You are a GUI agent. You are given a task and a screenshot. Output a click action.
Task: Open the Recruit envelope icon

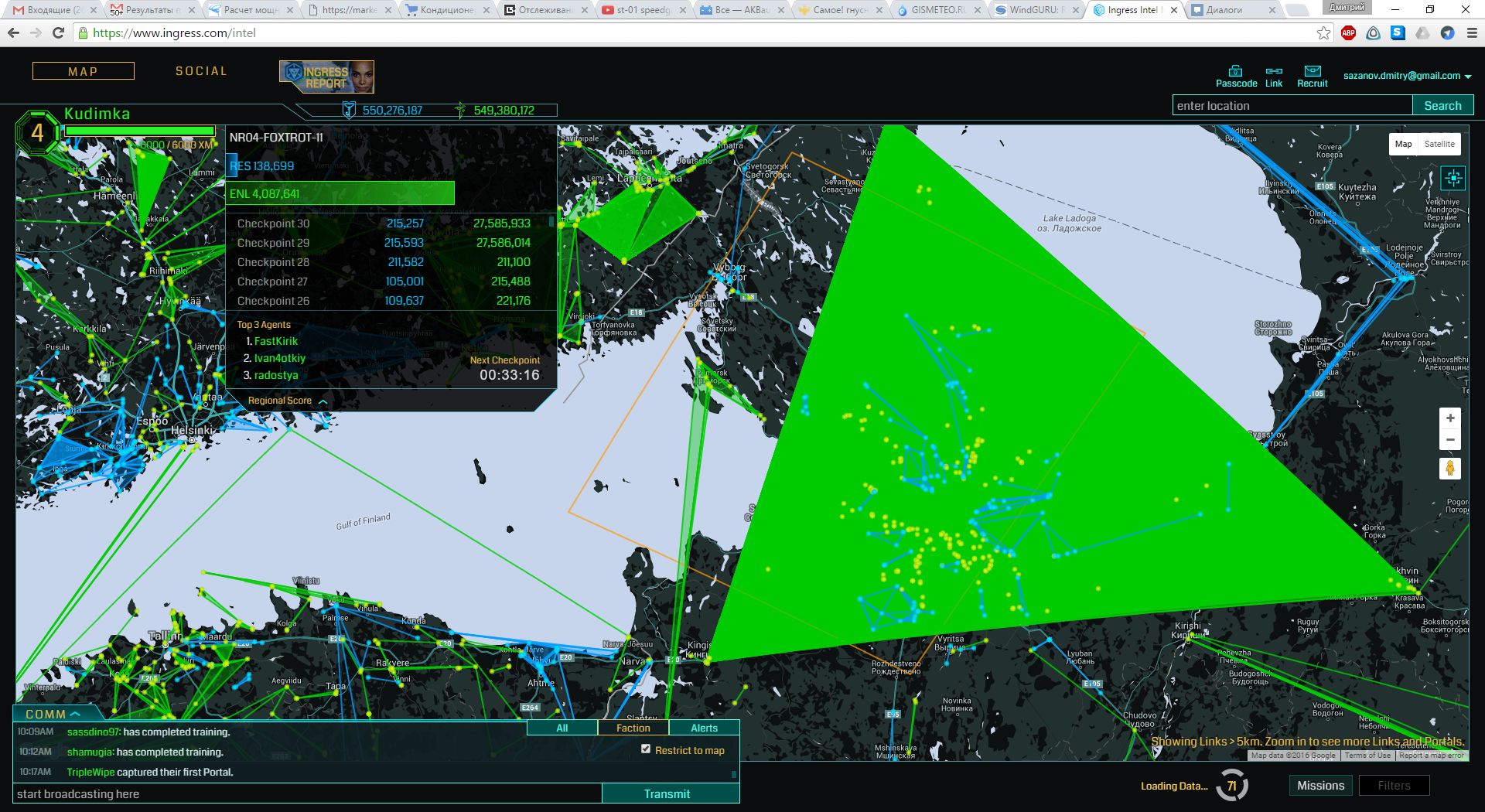[x=1313, y=70]
